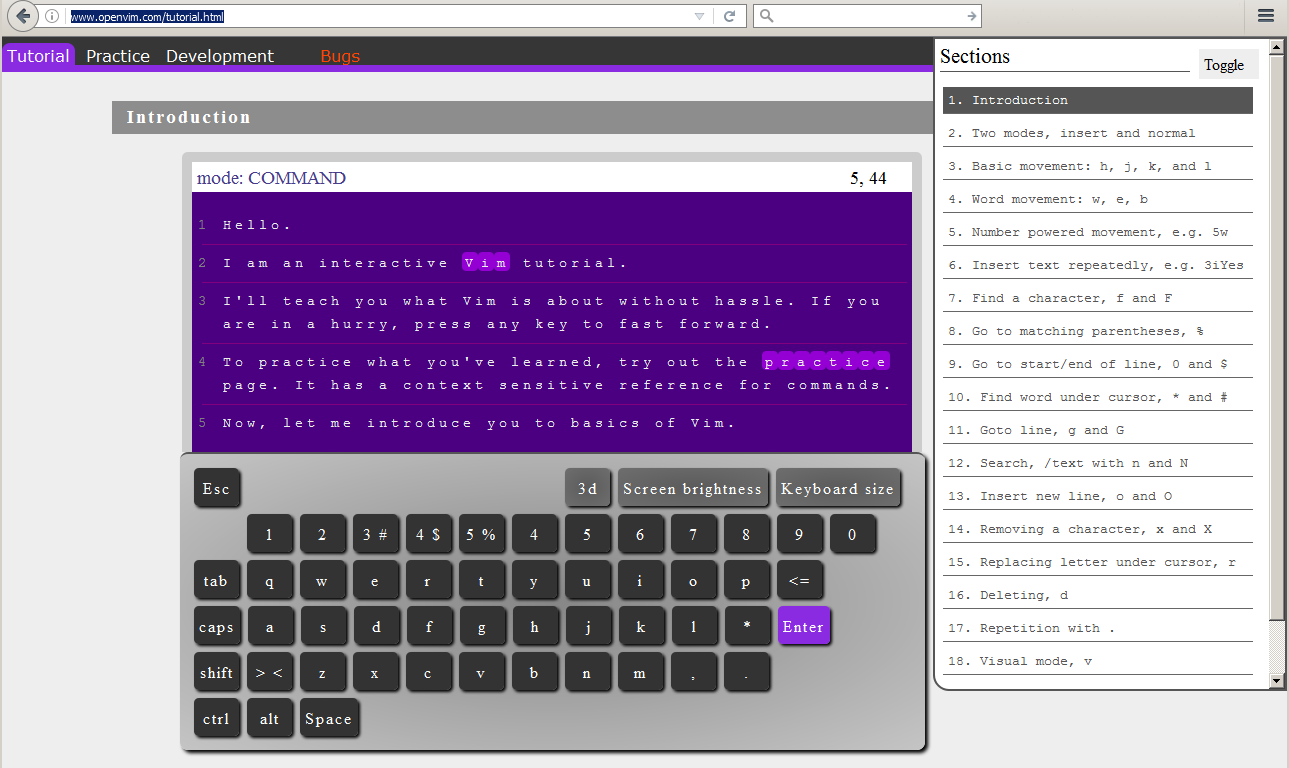The height and width of the screenshot is (768, 1289).
Task: Tap the j key
Action: (x=588, y=627)
